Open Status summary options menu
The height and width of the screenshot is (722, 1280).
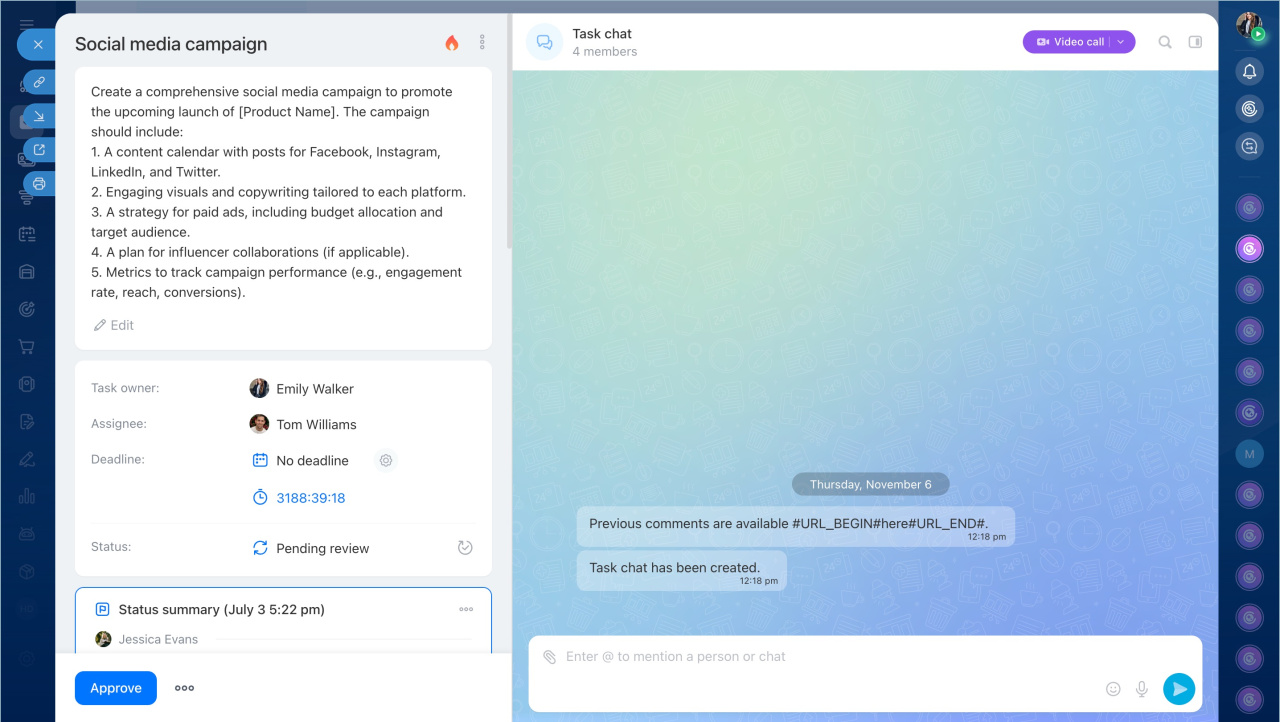pos(466,609)
